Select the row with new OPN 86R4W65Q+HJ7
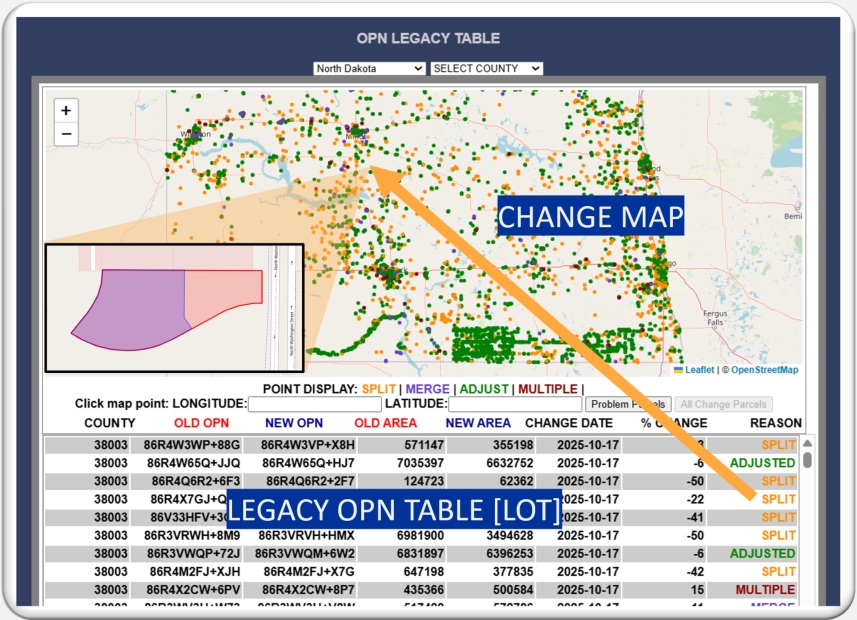 pos(305,463)
